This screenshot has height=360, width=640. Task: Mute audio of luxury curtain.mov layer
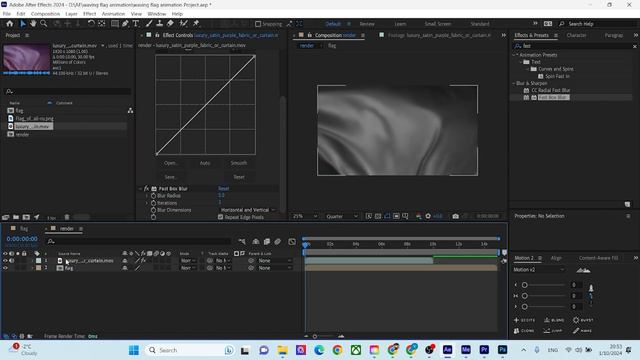click(x=12, y=260)
